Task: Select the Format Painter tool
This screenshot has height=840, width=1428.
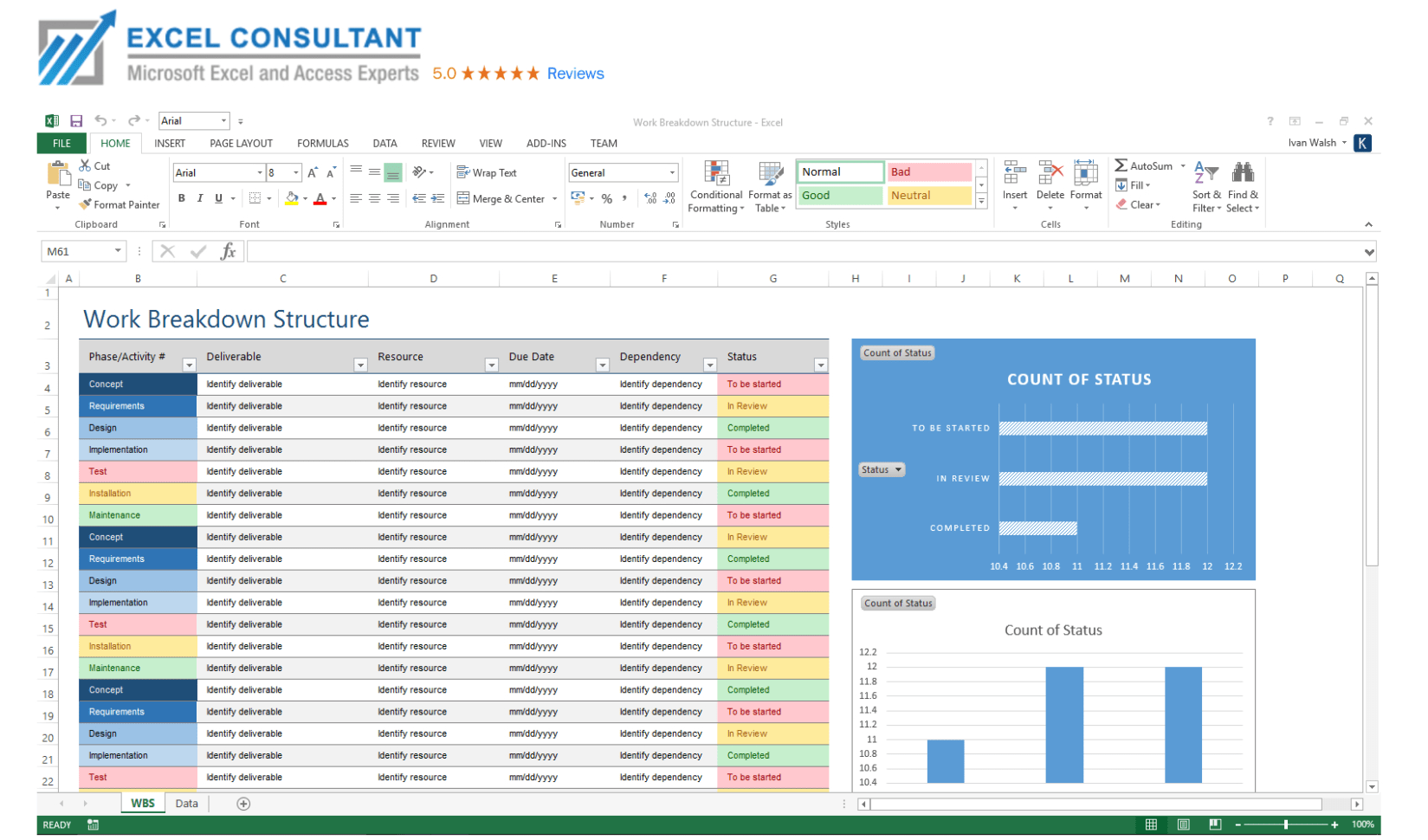Action: [x=120, y=204]
